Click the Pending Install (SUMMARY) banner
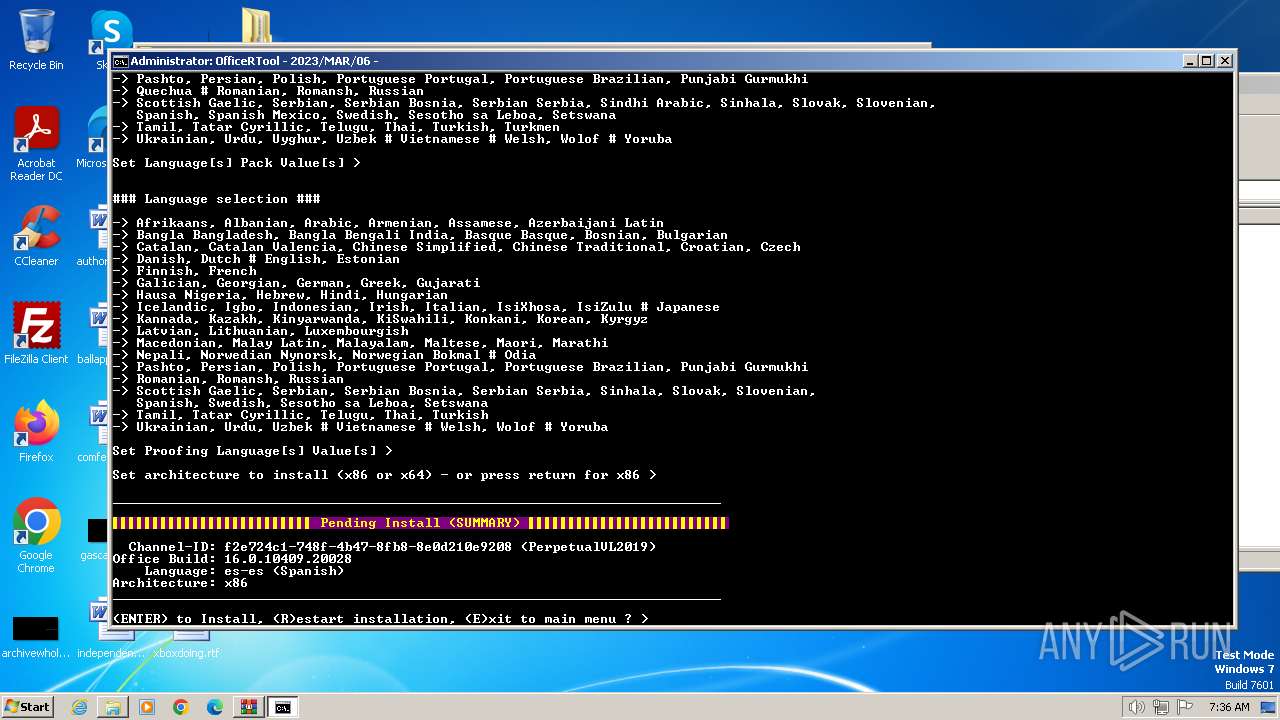This screenshot has width=1280, height=720. click(420, 523)
